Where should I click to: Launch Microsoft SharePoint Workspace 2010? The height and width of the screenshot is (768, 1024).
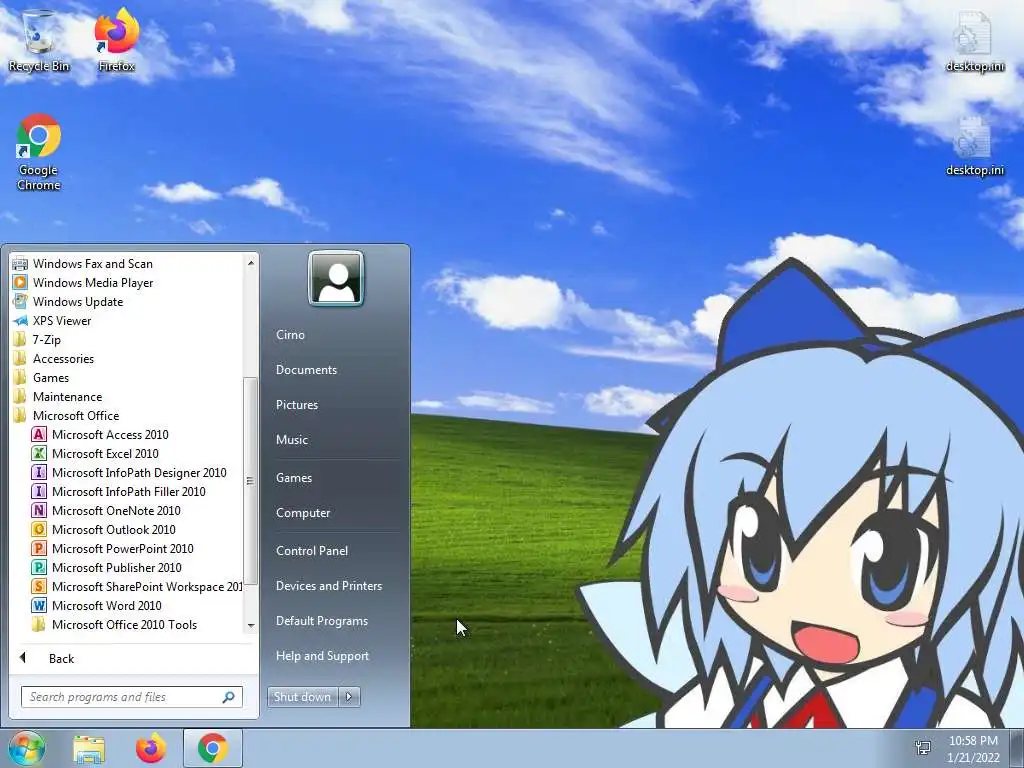click(136, 586)
